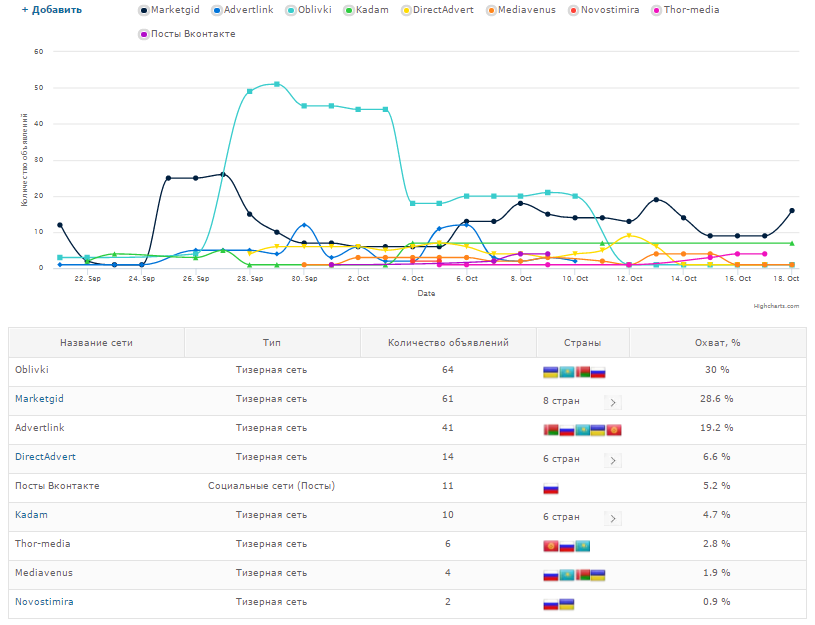The image size is (815, 625).
Task: Click Marketgid final data point on 18 Oct
Action: point(792,211)
